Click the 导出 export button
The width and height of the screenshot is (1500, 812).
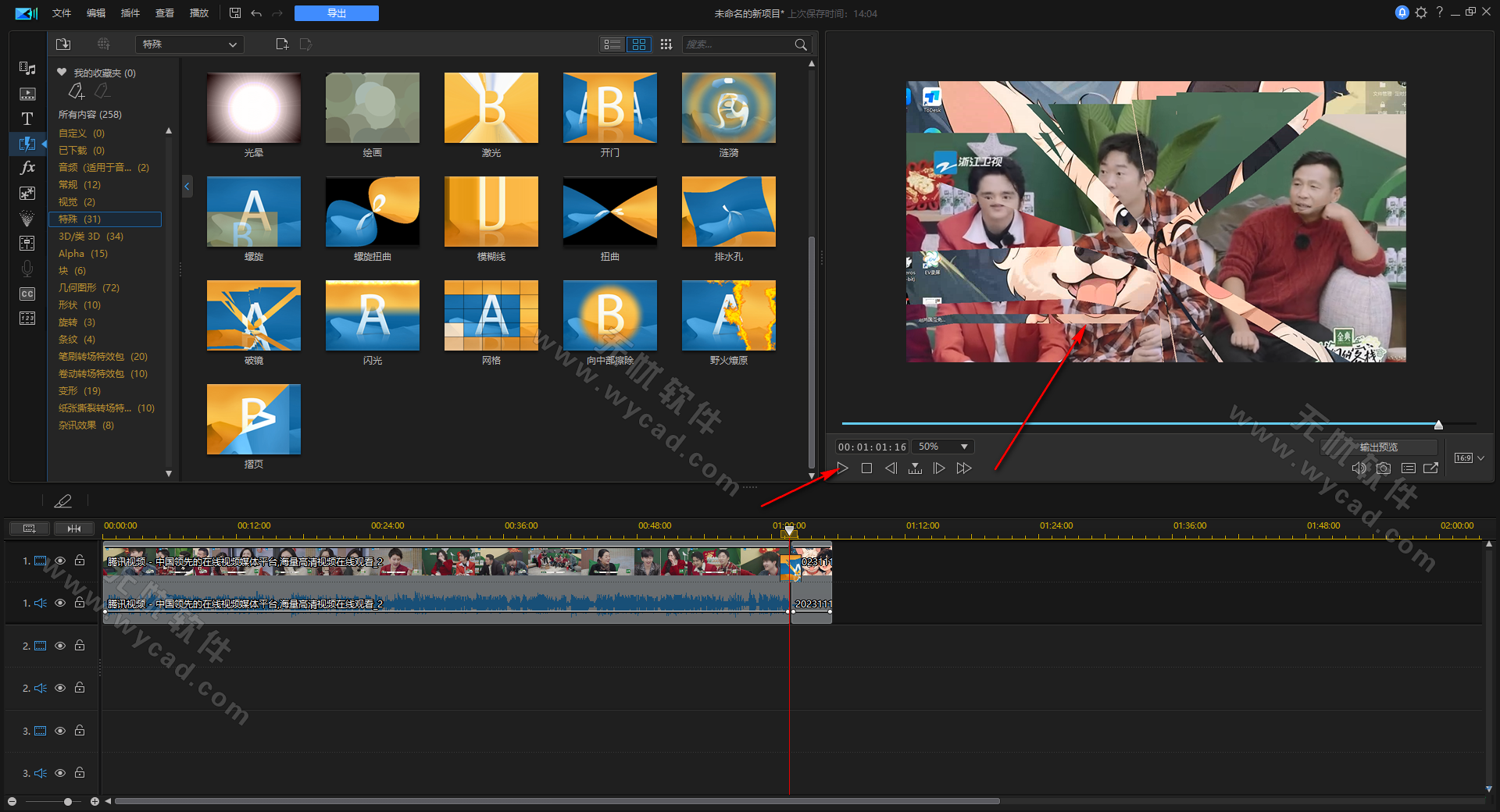pyautogui.click(x=337, y=13)
